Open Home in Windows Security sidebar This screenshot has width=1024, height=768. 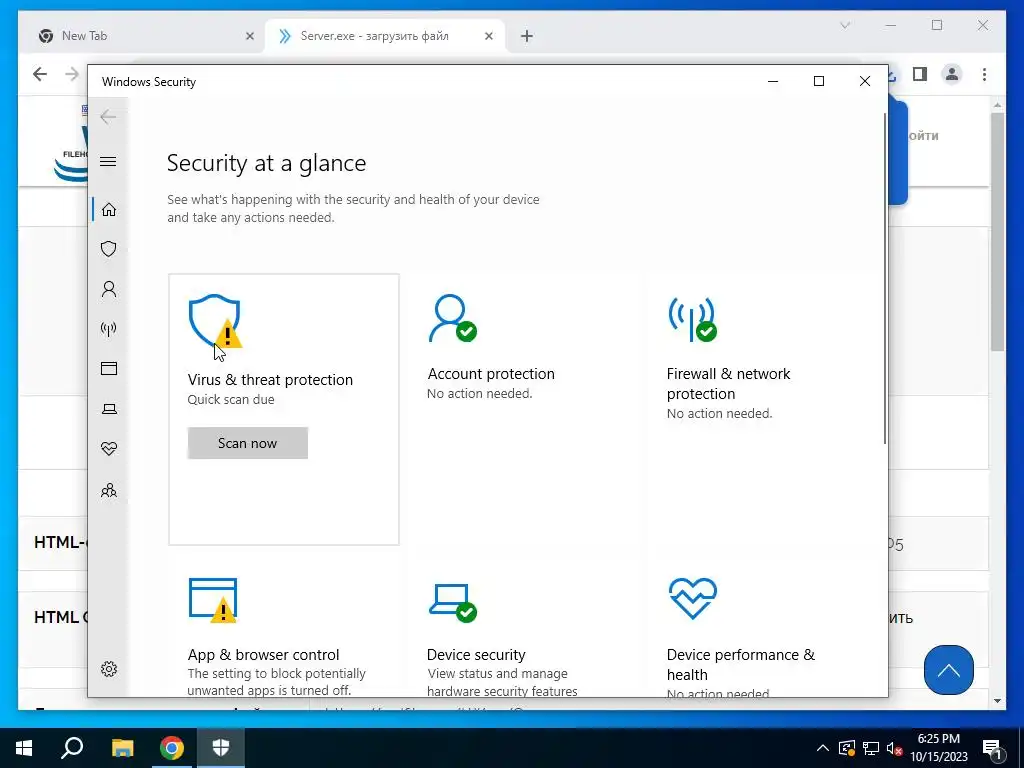click(109, 210)
